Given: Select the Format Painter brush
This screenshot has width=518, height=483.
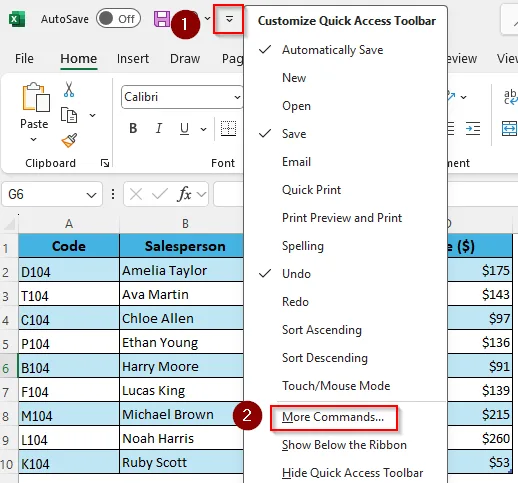Looking at the screenshot, I should pos(69,140).
